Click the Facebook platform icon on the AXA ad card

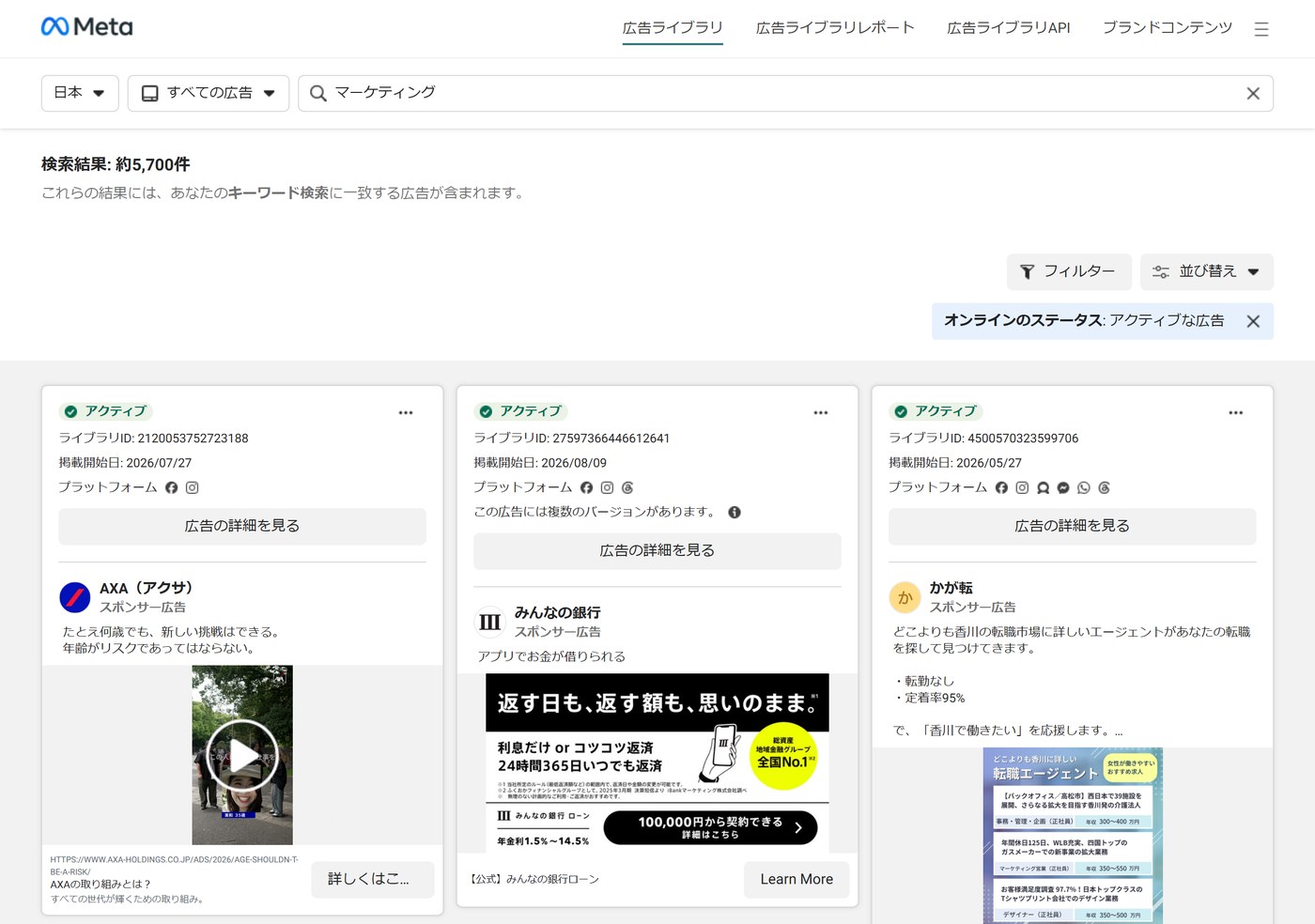(x=171, y=487)
